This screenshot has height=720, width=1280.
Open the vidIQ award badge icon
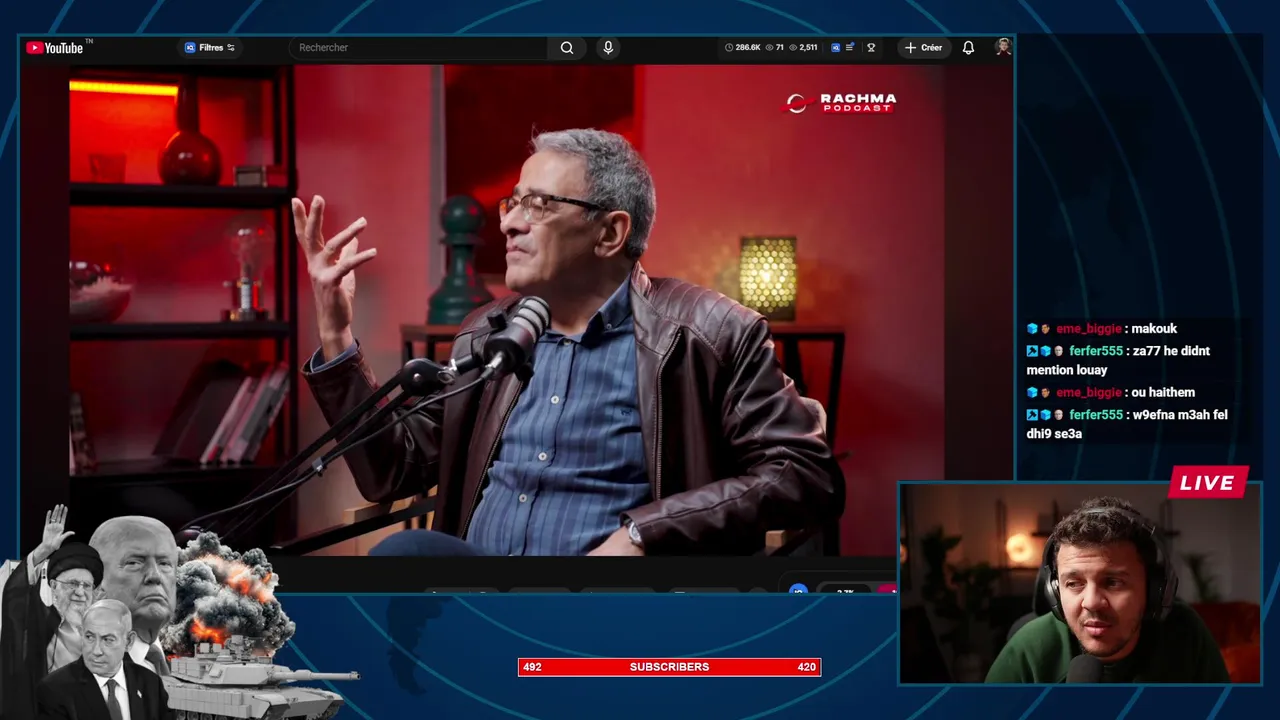[x=871, y=47]
